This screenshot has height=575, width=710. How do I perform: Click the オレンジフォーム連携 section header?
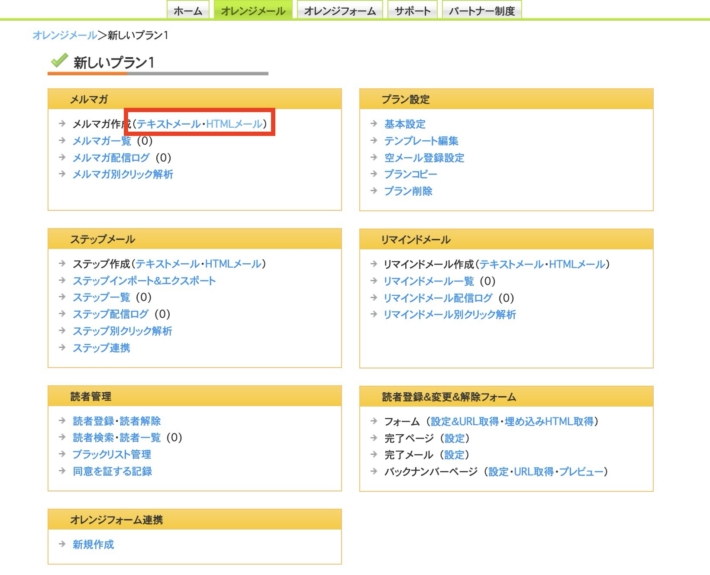click(195, 519)
